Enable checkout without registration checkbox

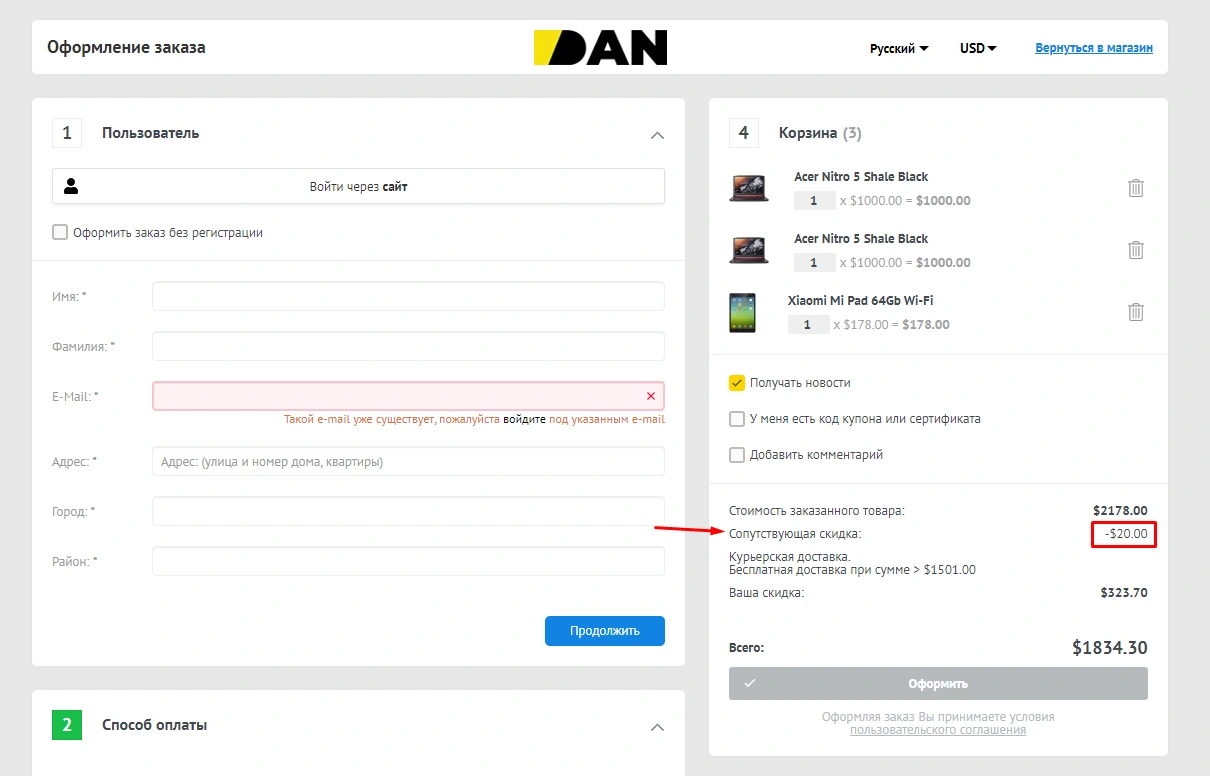[60, 233]
